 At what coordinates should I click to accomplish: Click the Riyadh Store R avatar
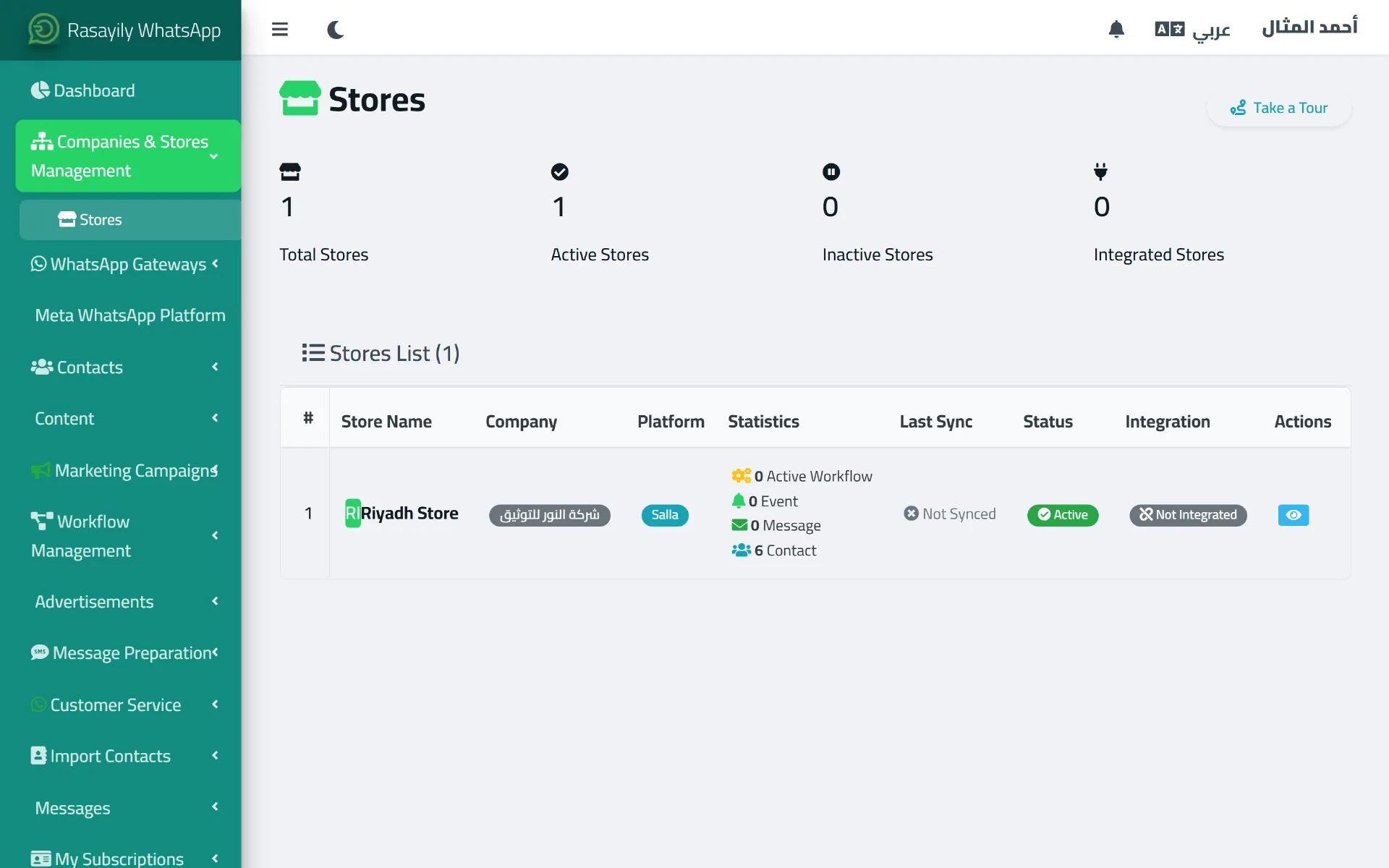352,514
